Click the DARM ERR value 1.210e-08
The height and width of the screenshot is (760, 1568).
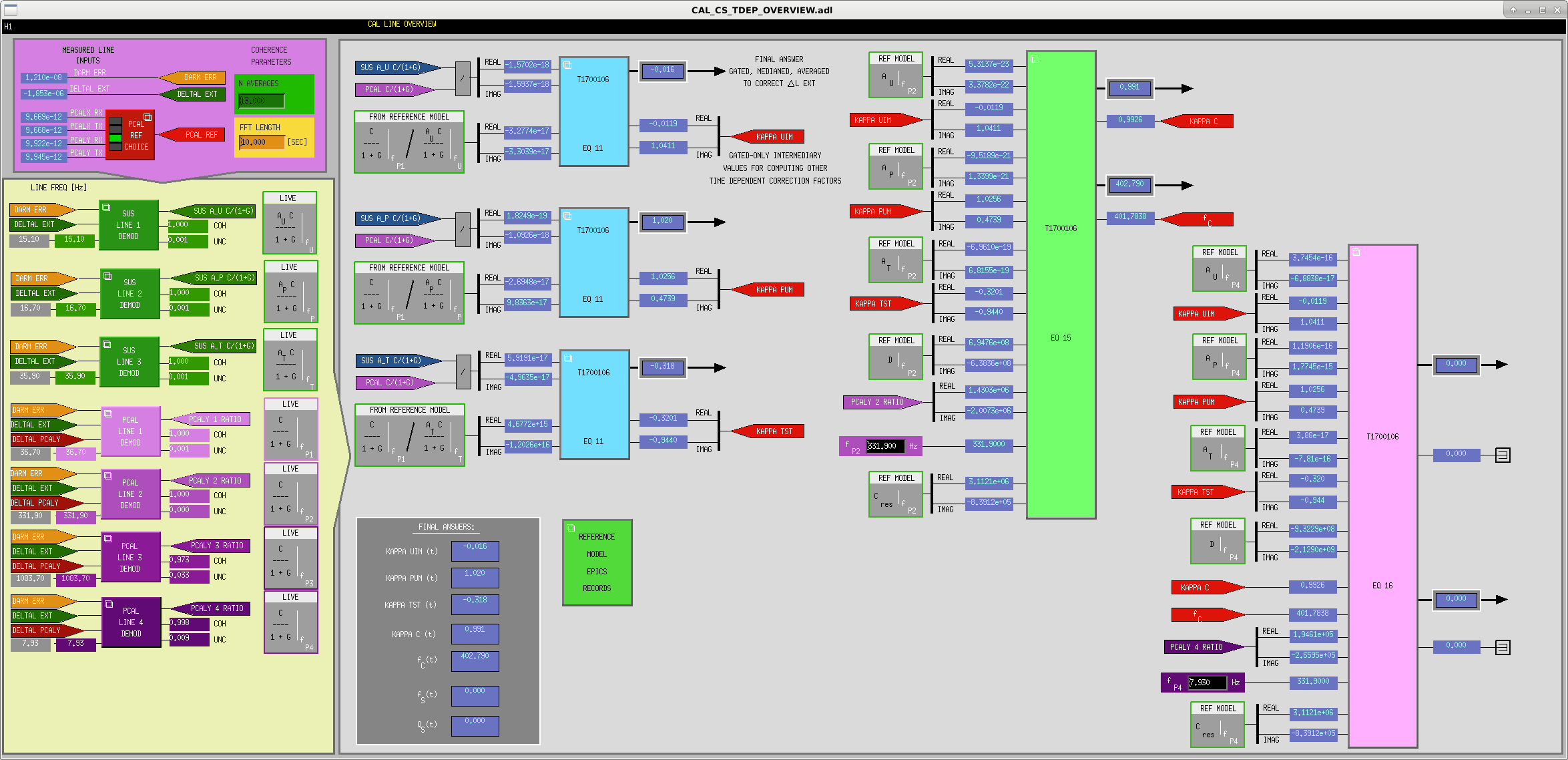click(43, 78)
